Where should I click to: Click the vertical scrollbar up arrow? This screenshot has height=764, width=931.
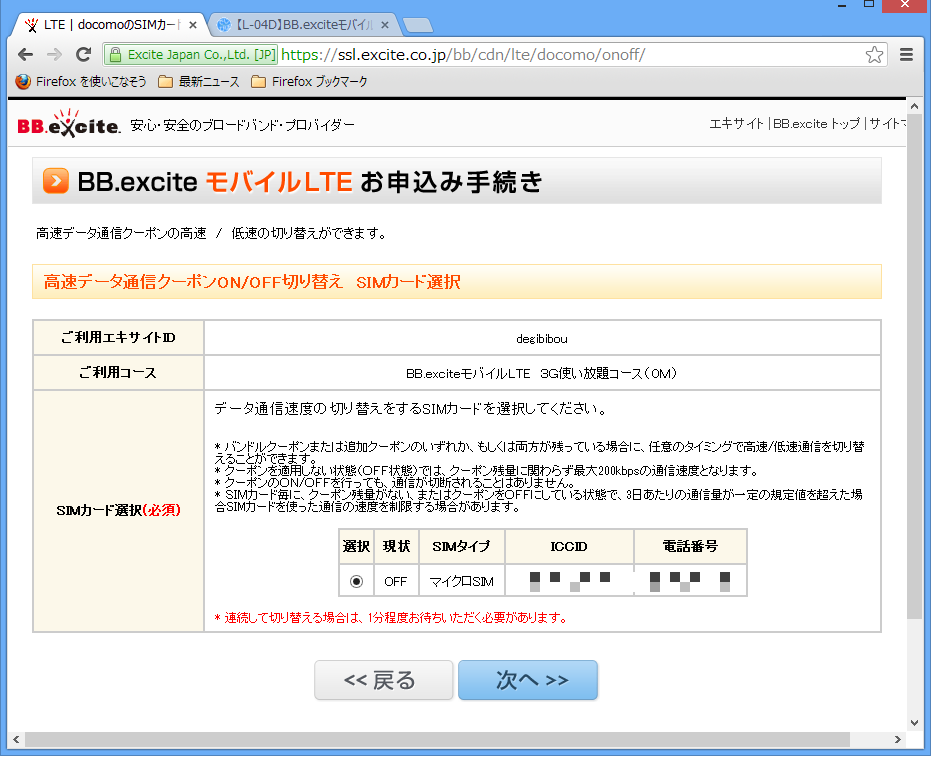click(914, 106)
